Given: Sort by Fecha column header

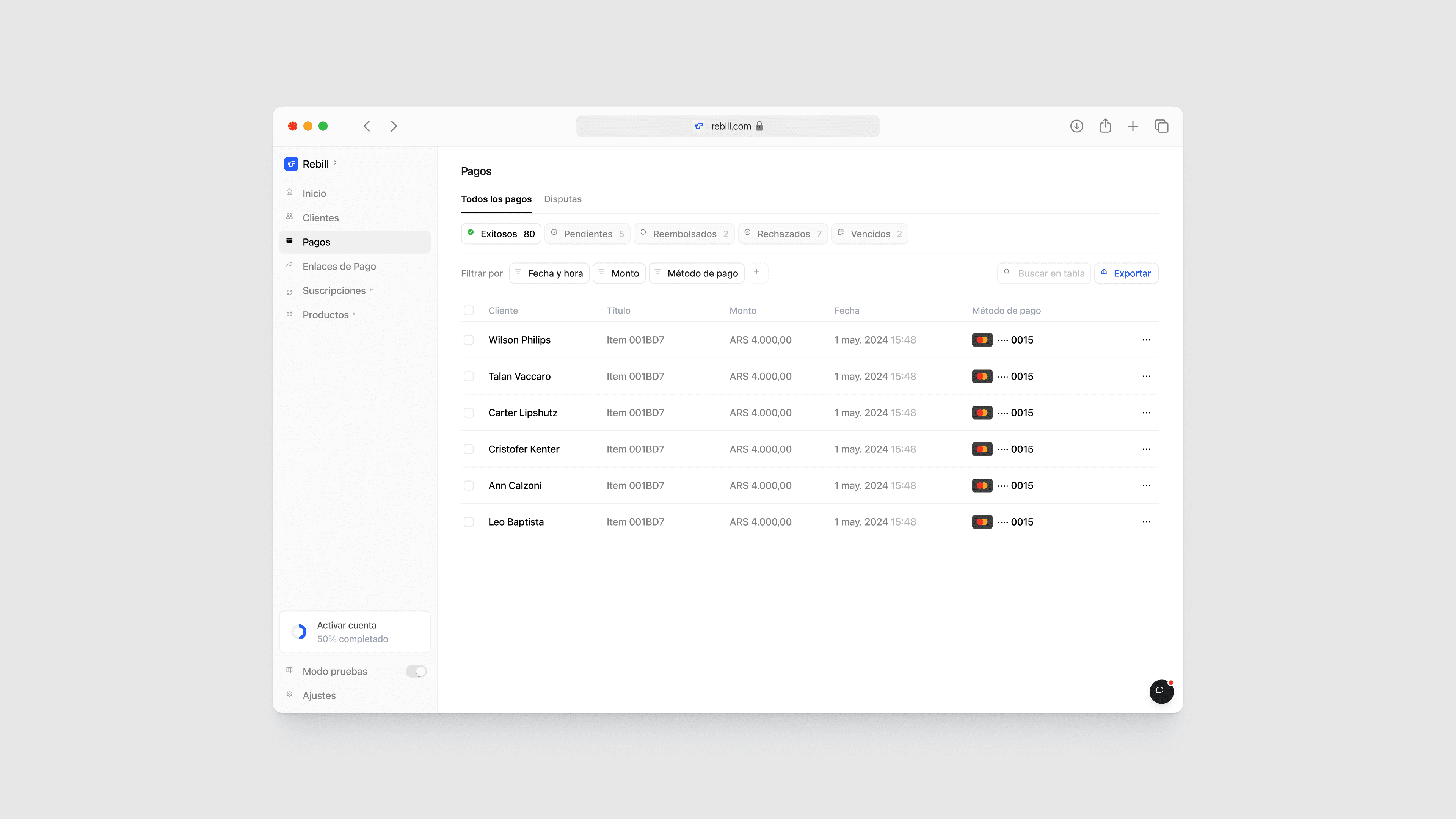Looking at the screenshot, I should click(x=847, y=310).
